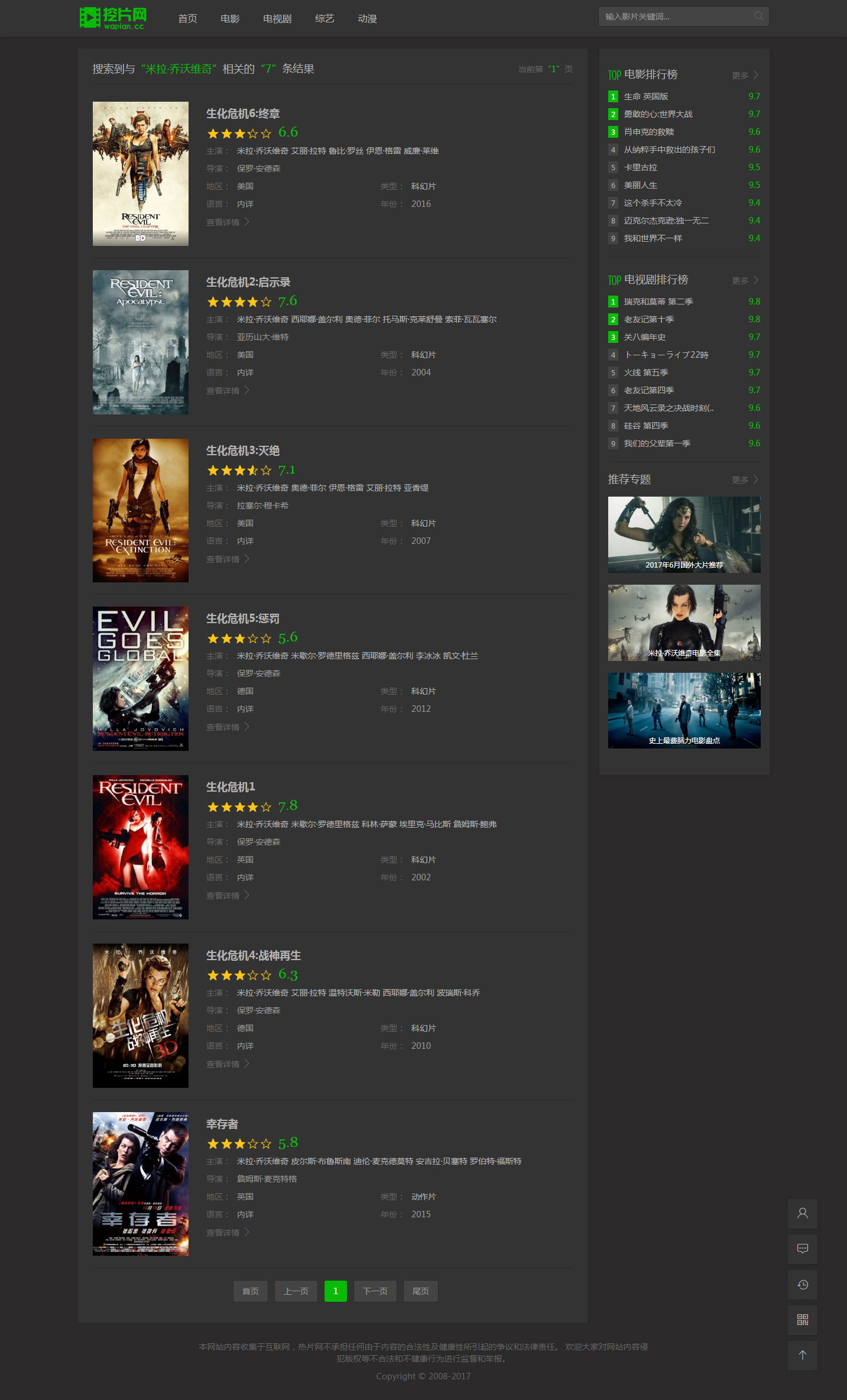Open the 生化危机4:战神再生 poster thumbnail

[x=141, y=1016]
